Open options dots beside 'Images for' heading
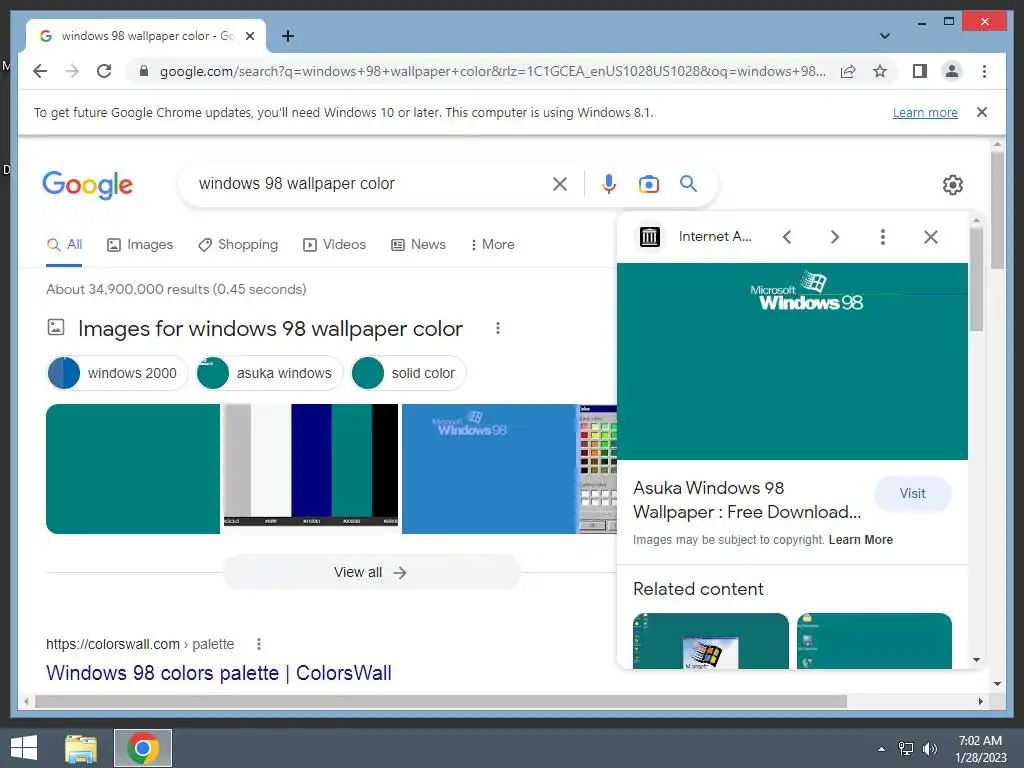 pyautogui.click(x=498, y=328)
